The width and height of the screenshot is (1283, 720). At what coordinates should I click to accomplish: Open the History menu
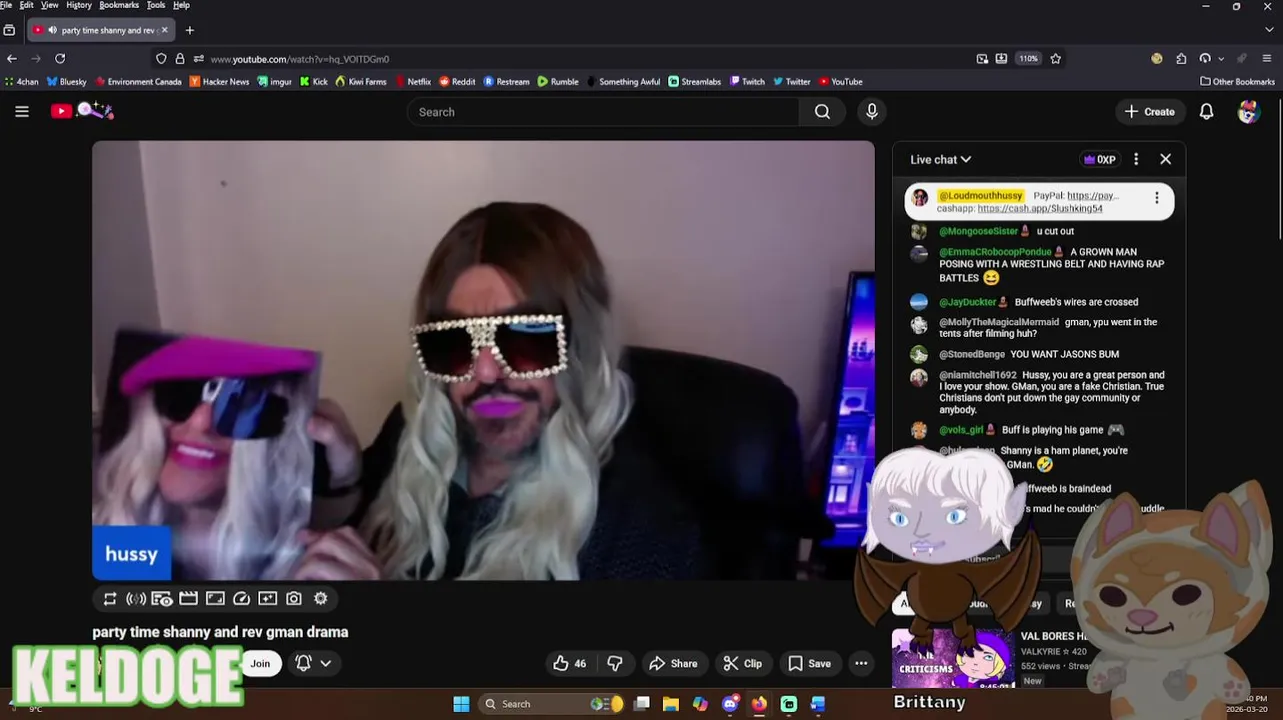pyautogui.click(x=79, y=5)
